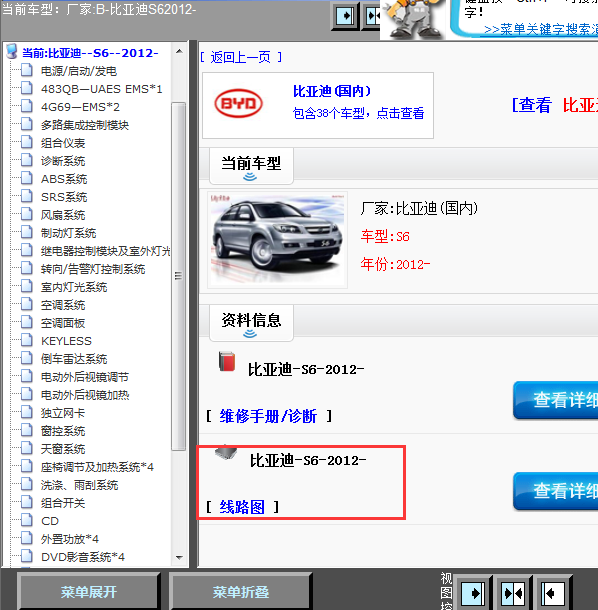Image resolution: width=598 pixels, height=610 pixels.
Task: Click the 厂家:比亚迪(国内) text
Action: [x=419, y=209]
